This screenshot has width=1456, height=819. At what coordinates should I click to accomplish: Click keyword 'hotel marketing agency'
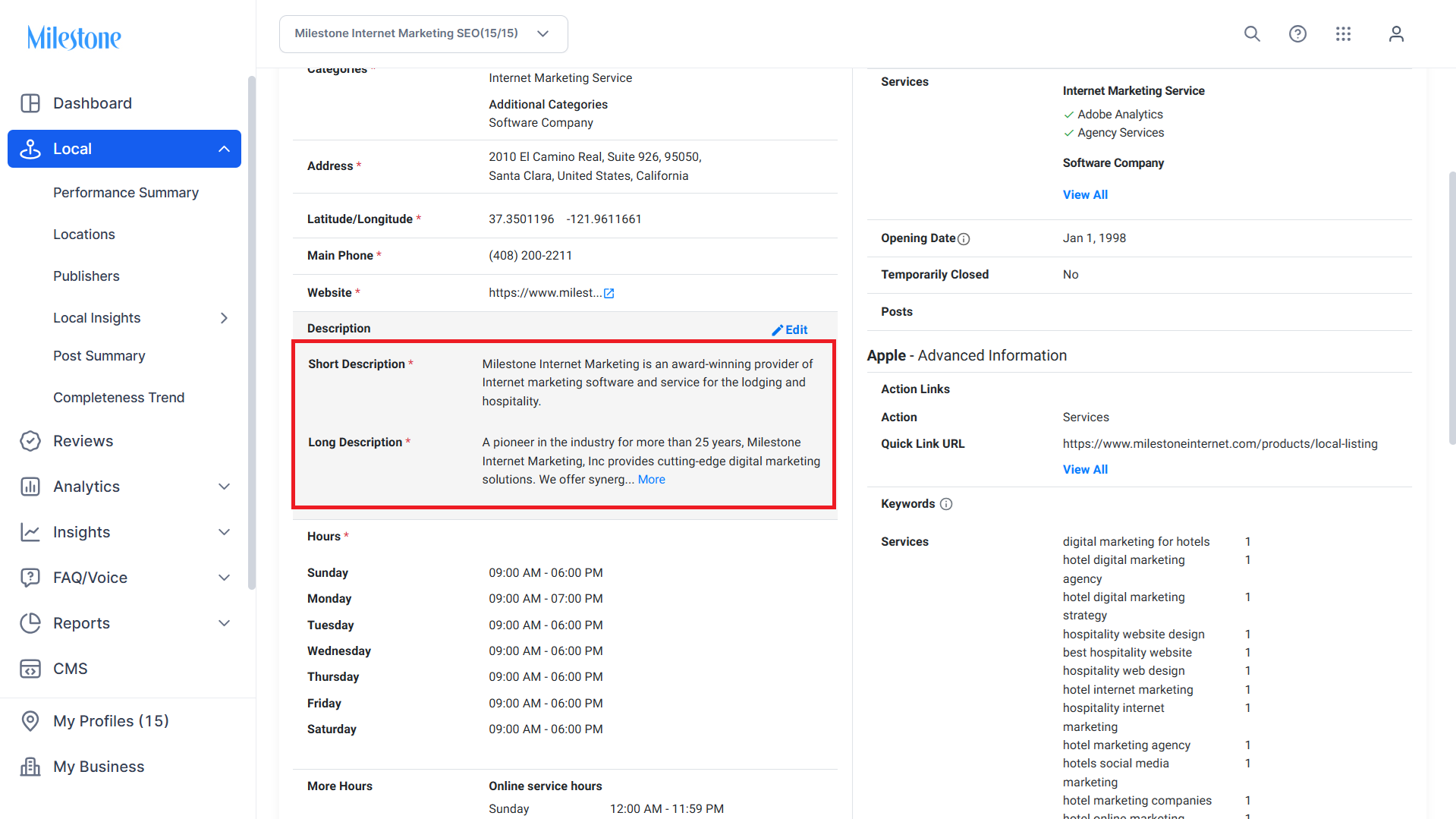(1126, 745)
